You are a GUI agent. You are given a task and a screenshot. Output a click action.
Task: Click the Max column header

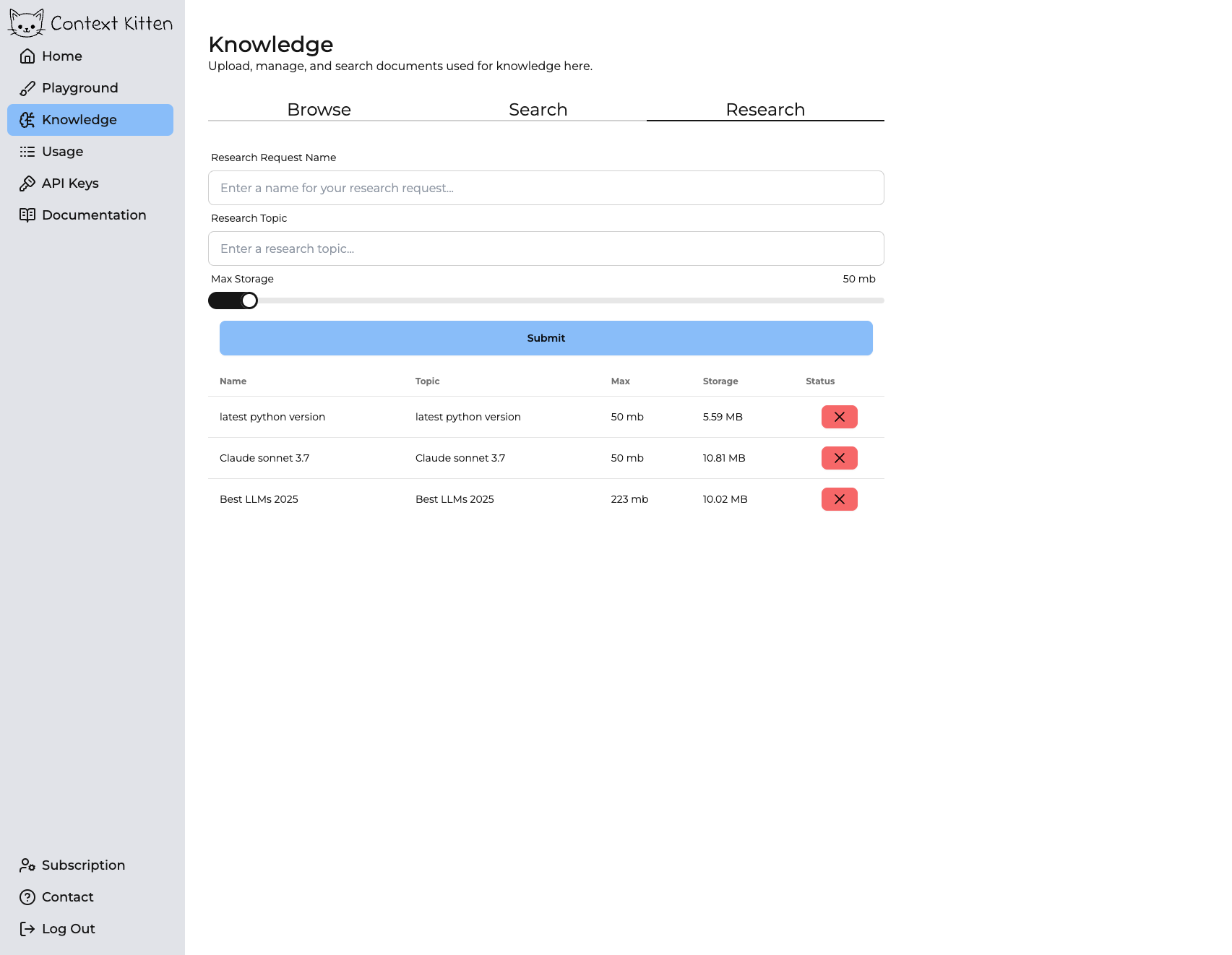621,381
